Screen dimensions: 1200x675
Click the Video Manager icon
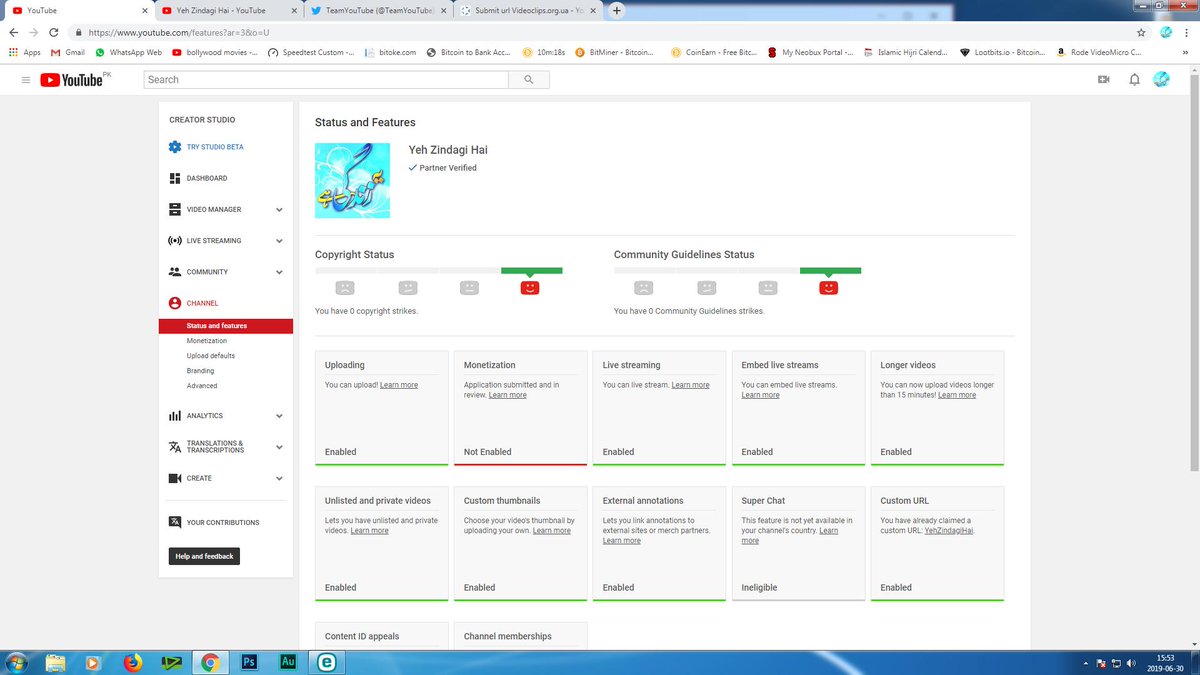pyautogui.click(x=175, y=209)
